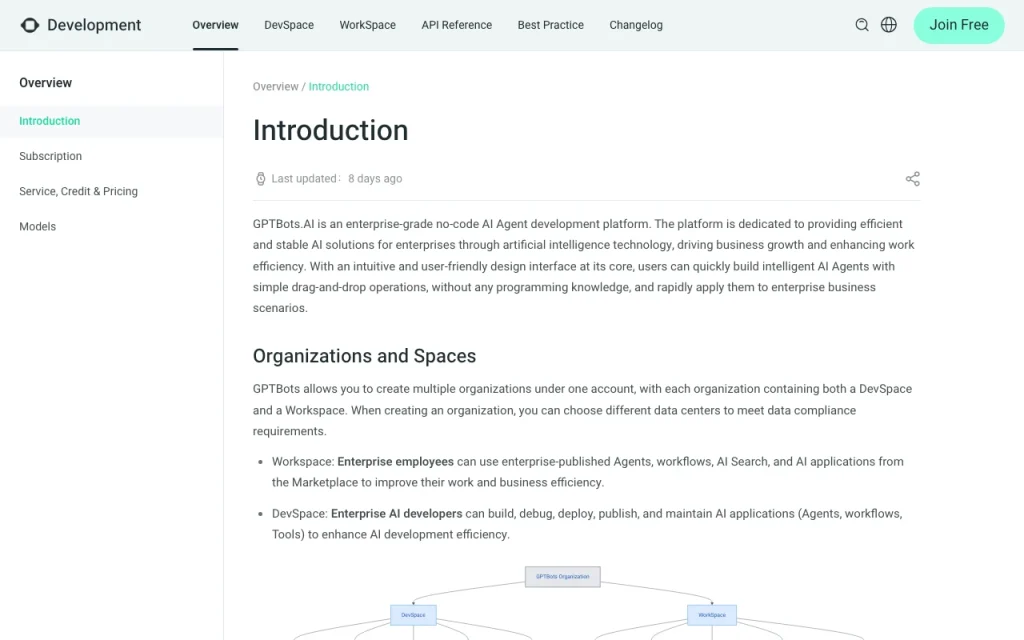Click the Join Free button
This screenshot has width=1024, height=640.
click(x=959, y=25)
